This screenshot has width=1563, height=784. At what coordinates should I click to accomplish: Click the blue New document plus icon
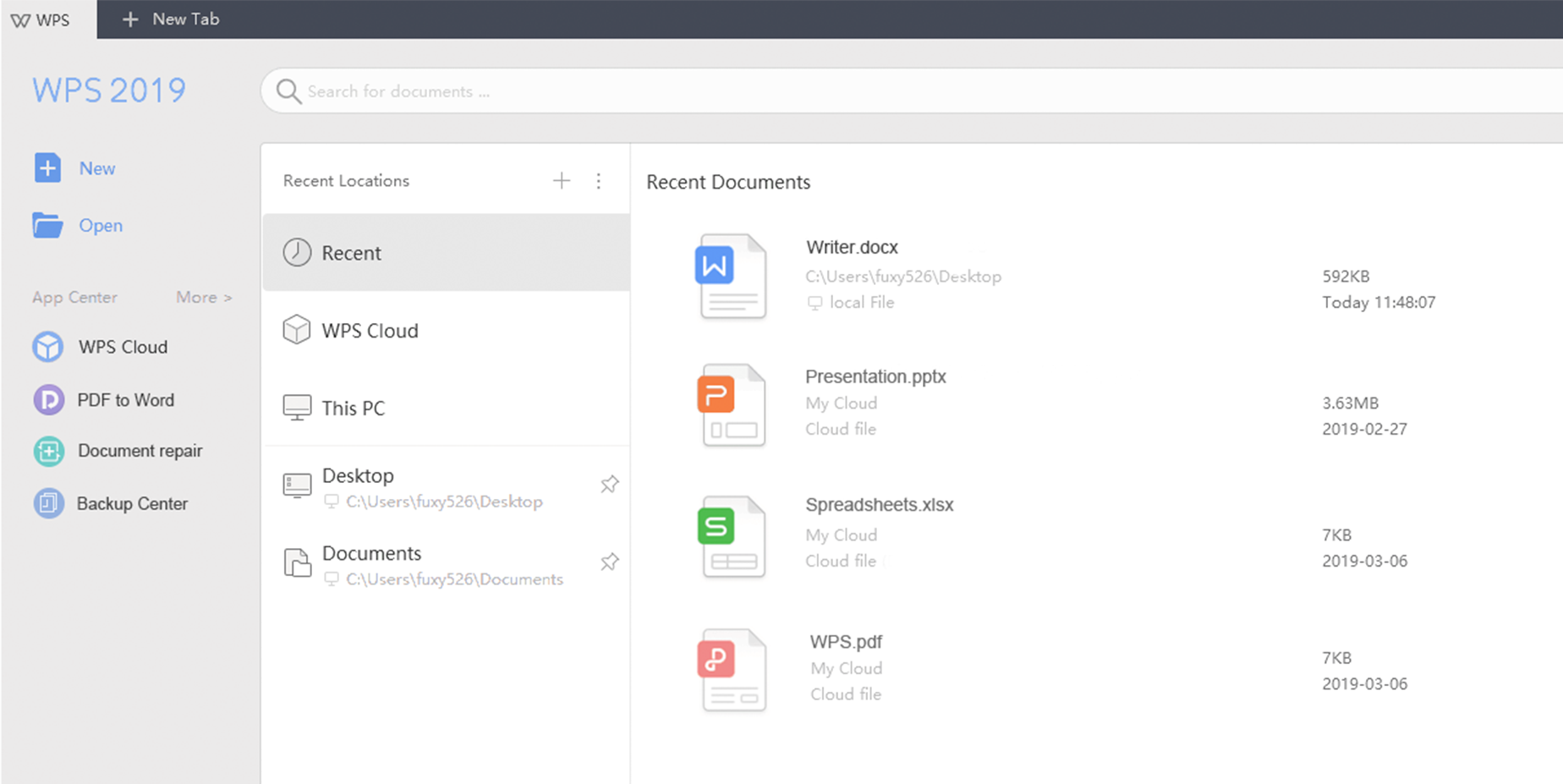(x=47, y=167)
